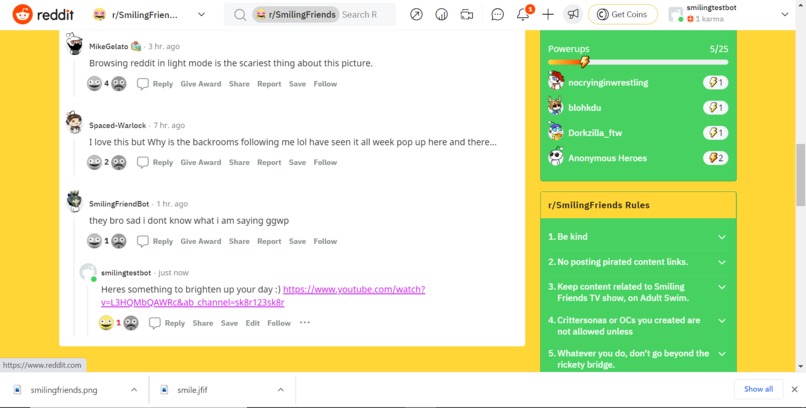Viewport: 806px width, 408px height.
Task: Open the Popular arrow icon in header
Action: [x=416, y=14]
